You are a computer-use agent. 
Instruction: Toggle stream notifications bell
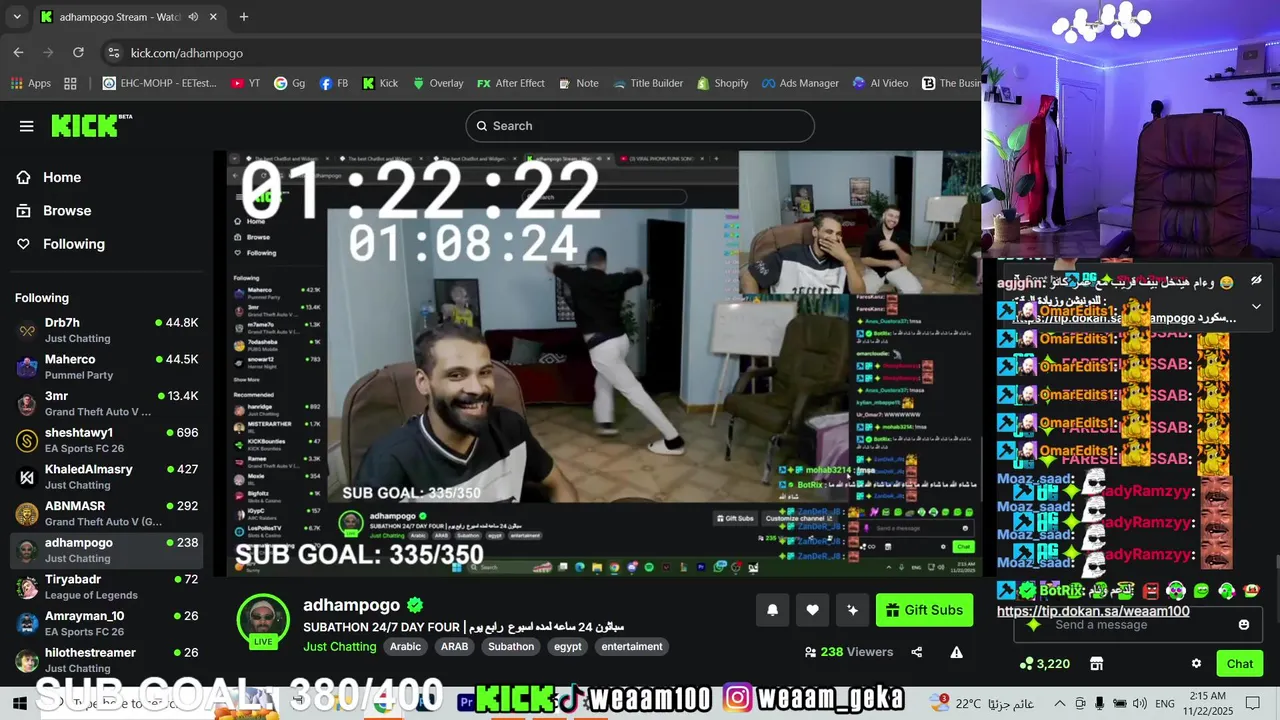pos(772,610)
